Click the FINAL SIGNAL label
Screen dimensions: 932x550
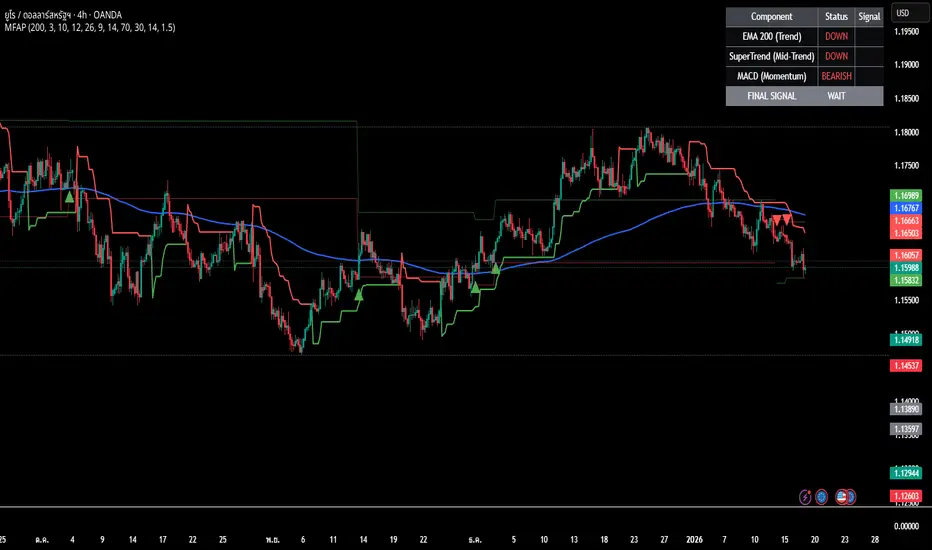point(772,96)
